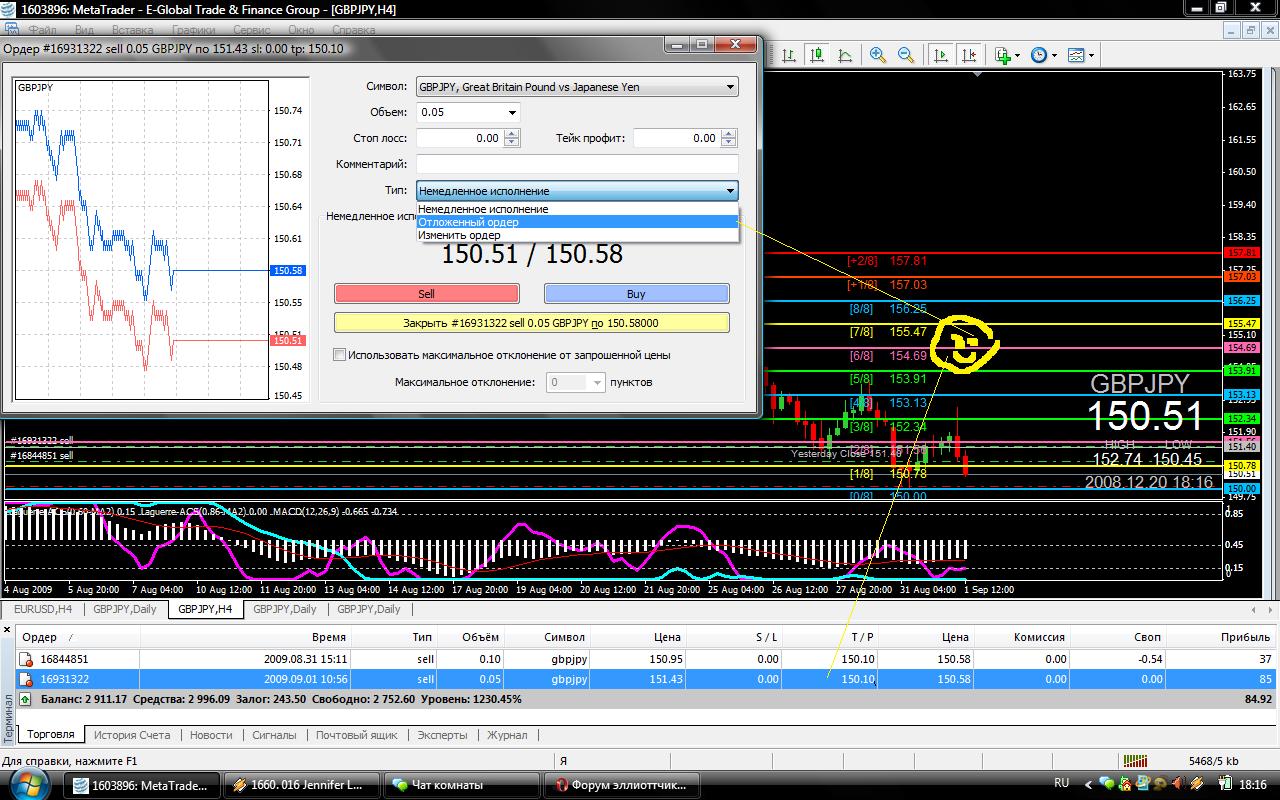Open the periodicity clock icon

pyautogui.click(x=1039, y=55)
